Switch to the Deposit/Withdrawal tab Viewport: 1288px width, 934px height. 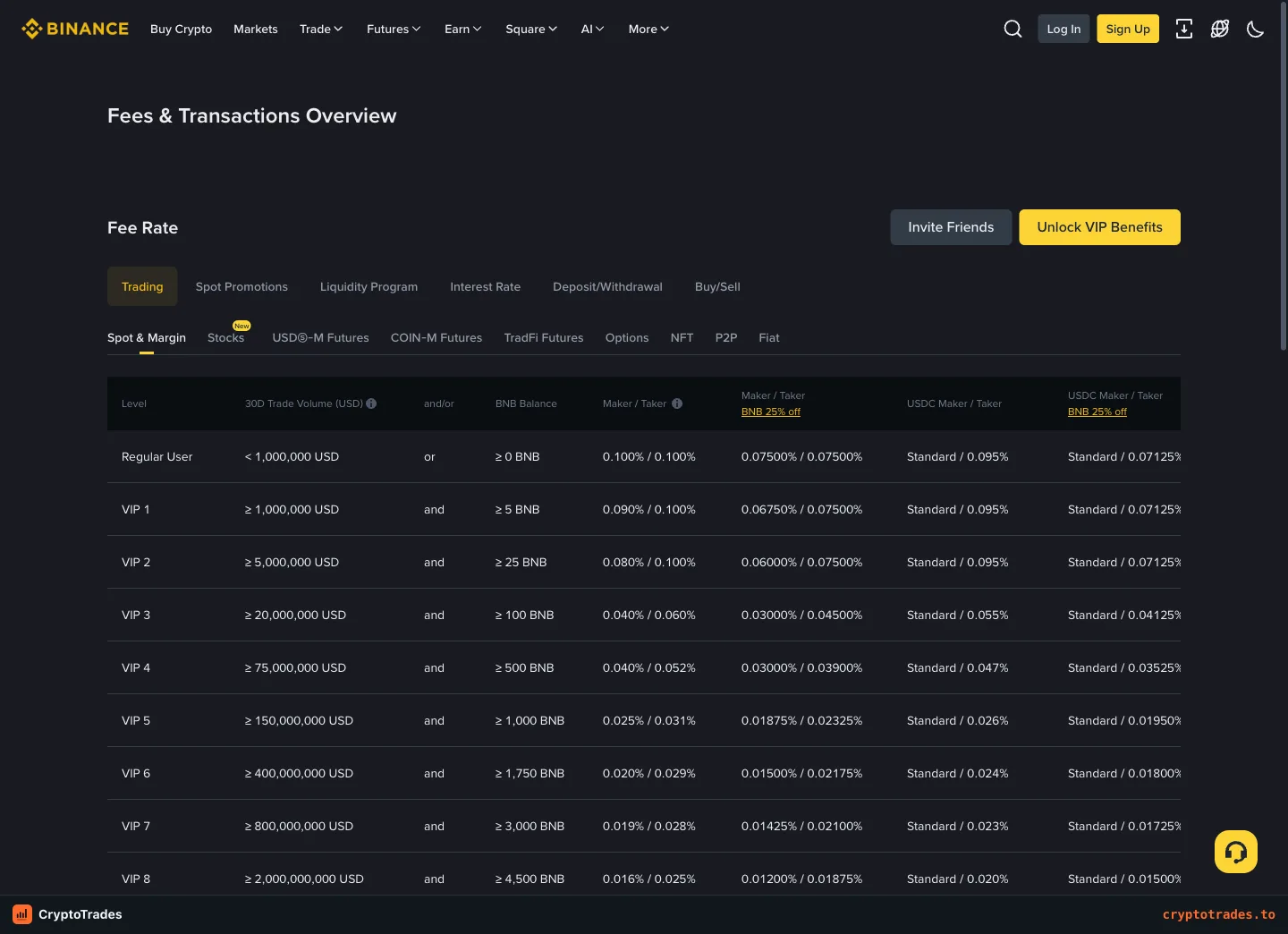[607, 286]
